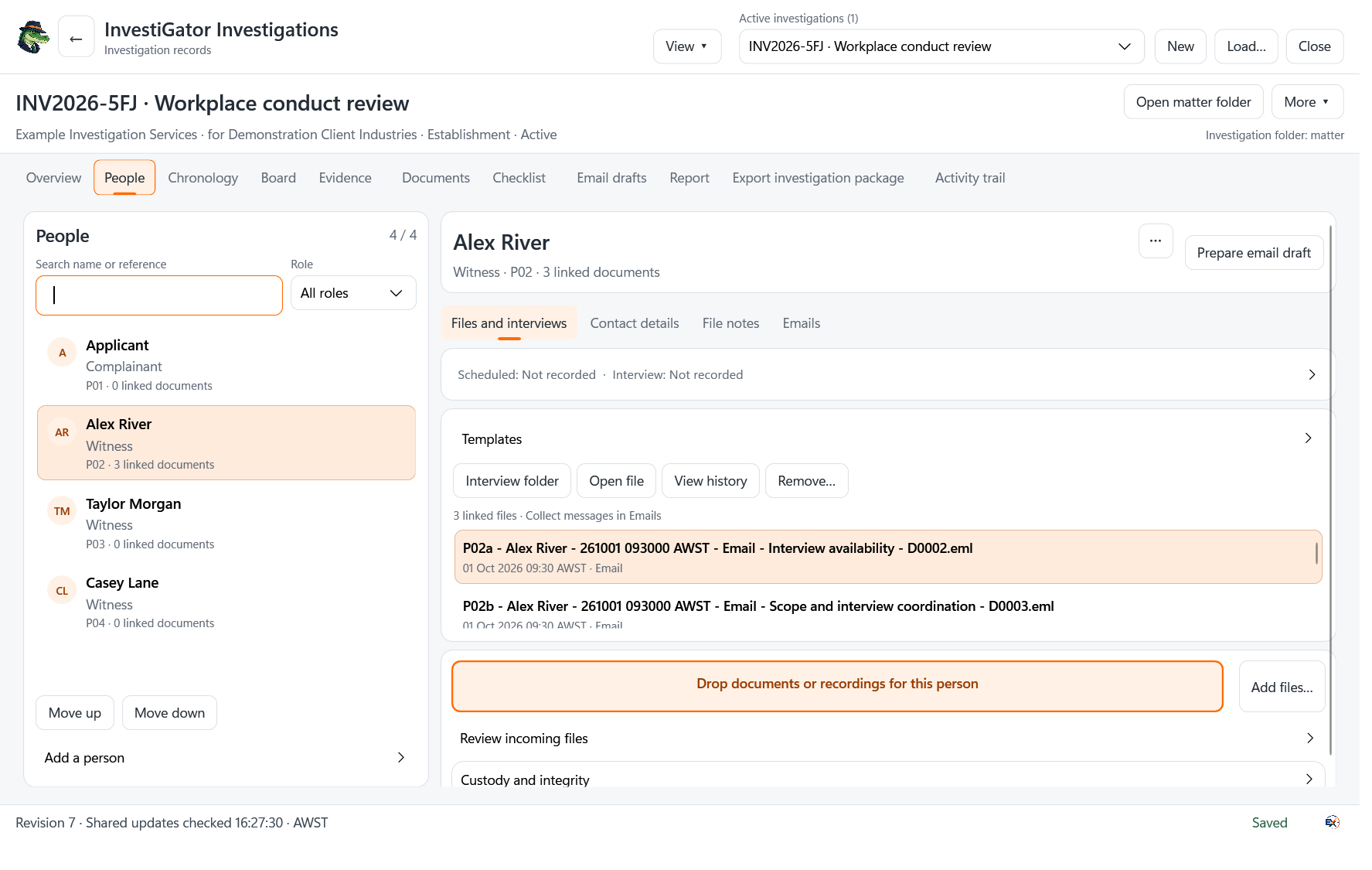Open the active investigations selector

tap(941, 46)
